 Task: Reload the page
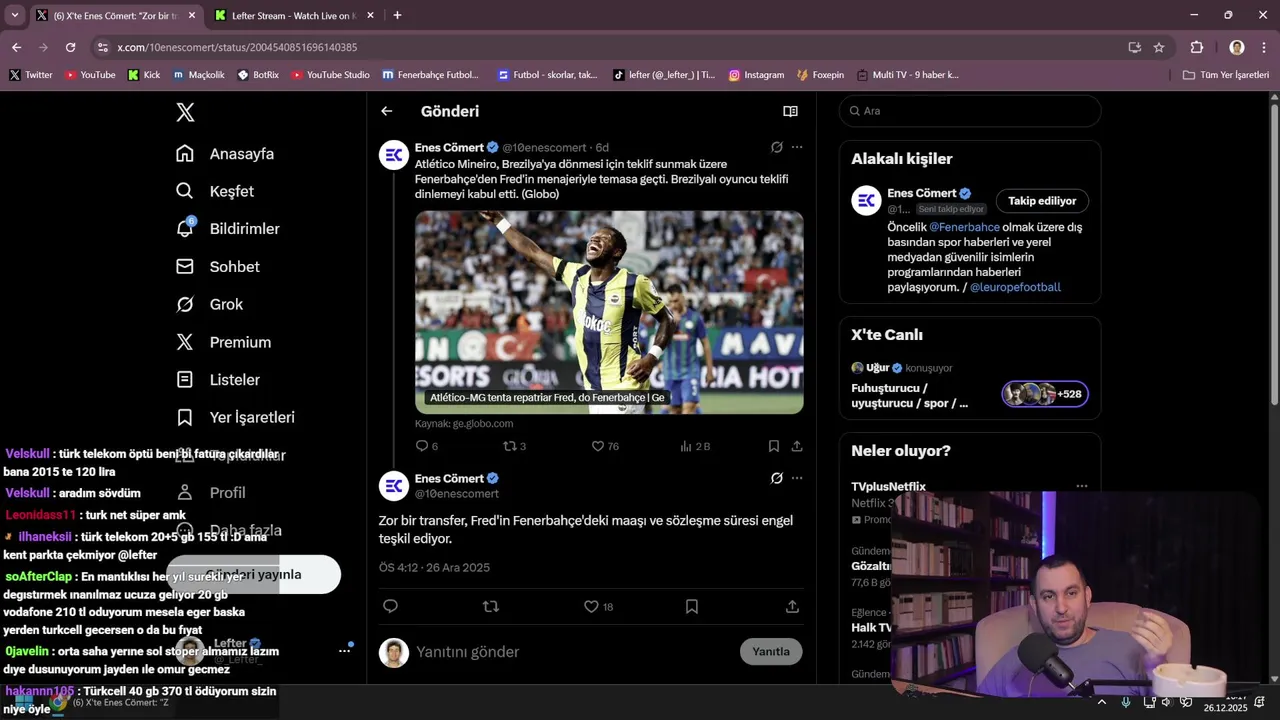pos(70,47)
